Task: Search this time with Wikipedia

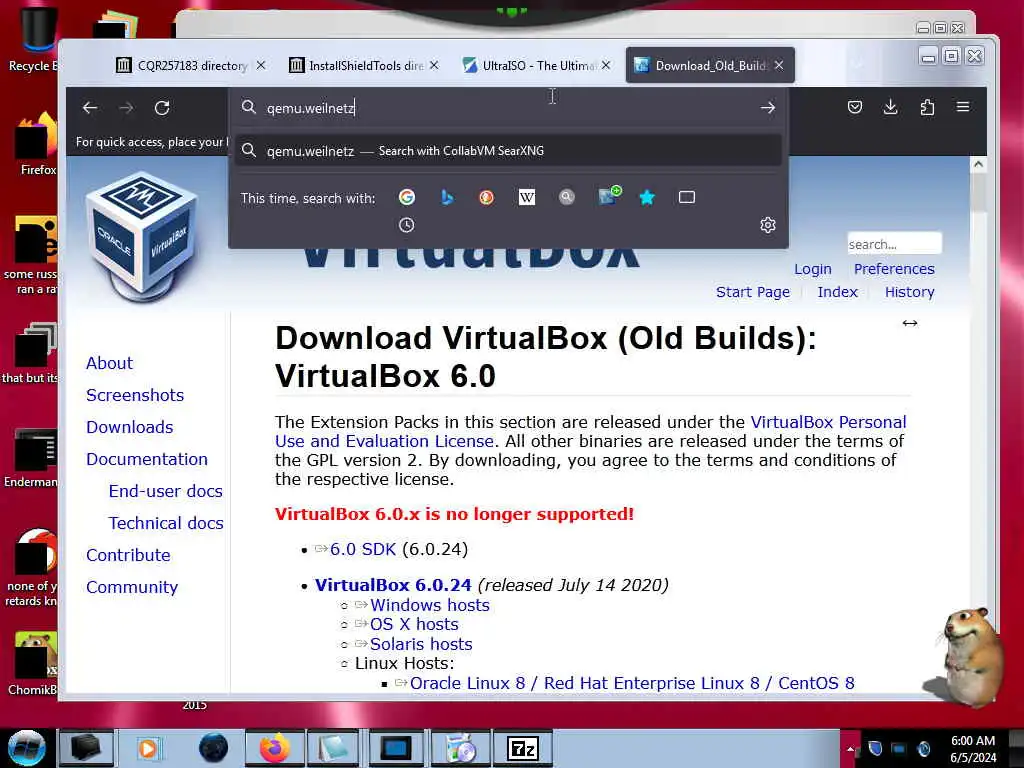Action: point(526,197)
